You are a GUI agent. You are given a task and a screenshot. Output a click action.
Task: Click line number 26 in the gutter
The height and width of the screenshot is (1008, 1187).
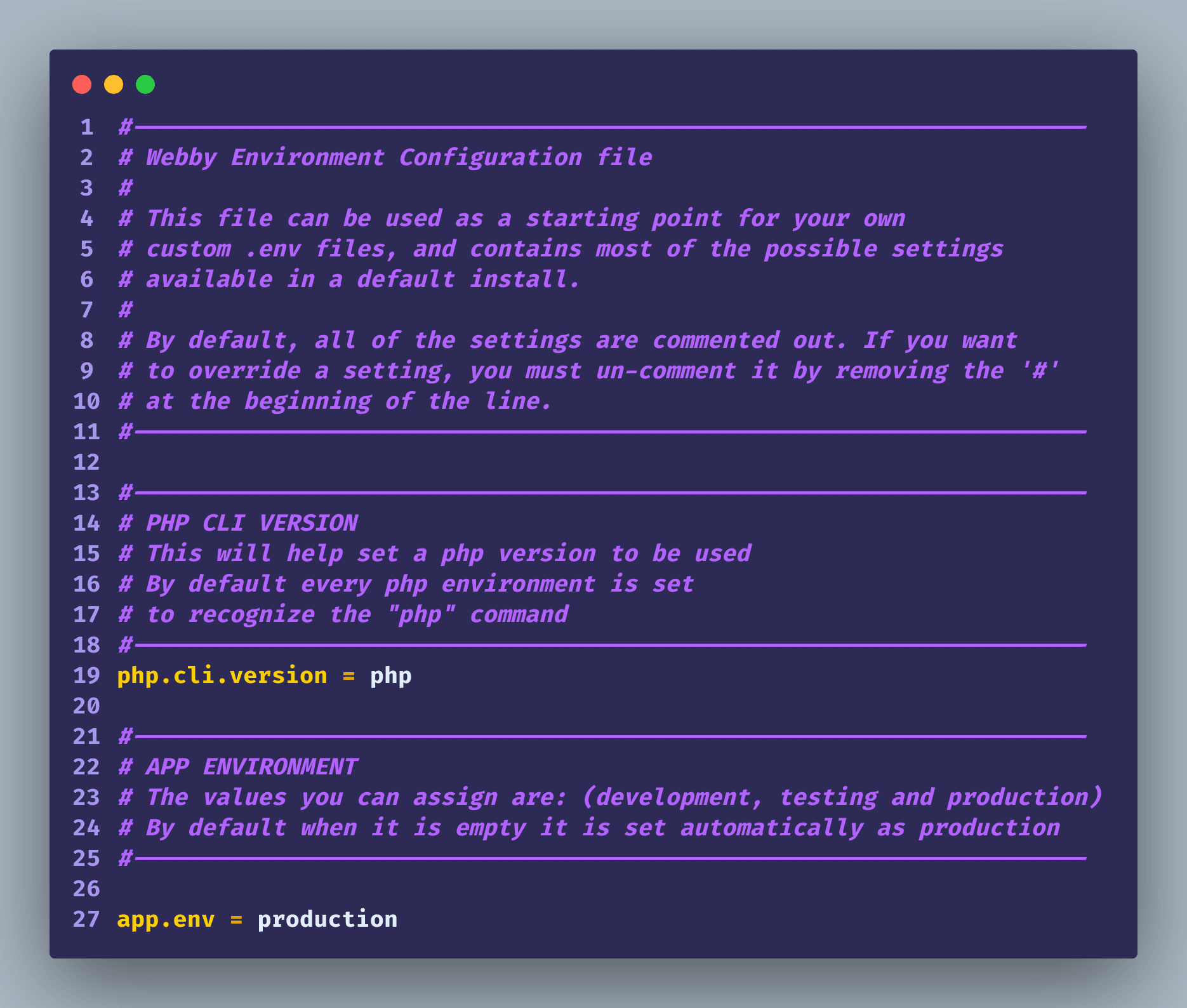(87, 889)
